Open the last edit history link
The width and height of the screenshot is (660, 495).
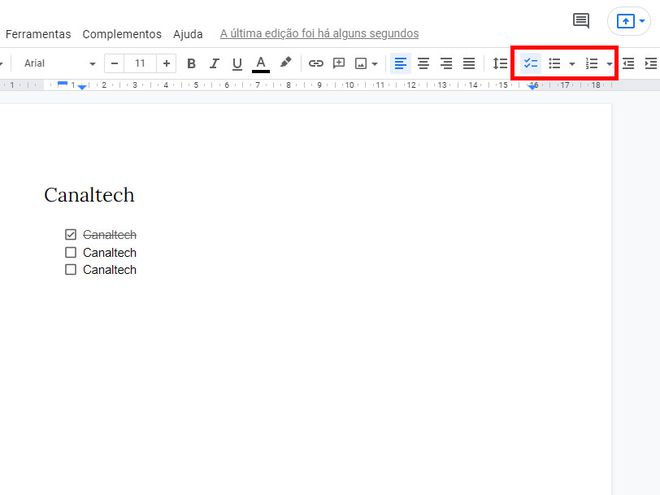point(319,33)
